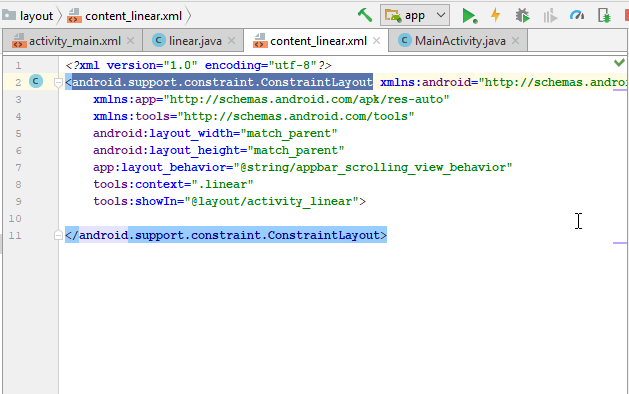Screen dimensions: 629x394
Task: Attach debugger to Android process icon
Action: [604, 16]
